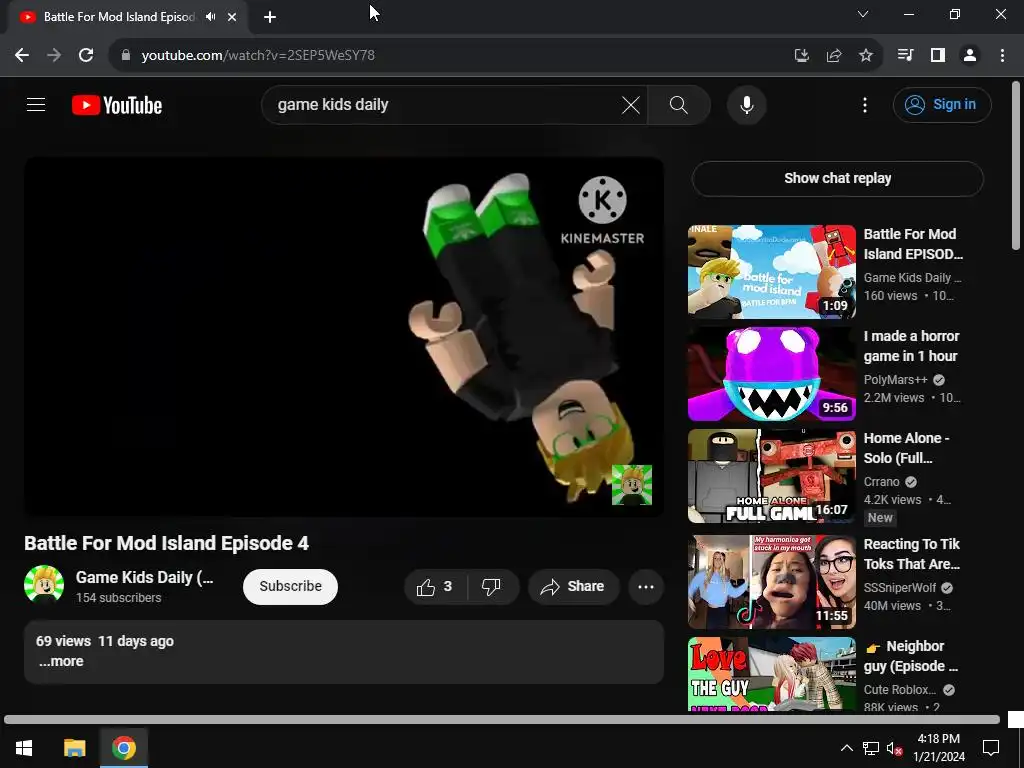Show chat replay

click(x=837, y=178)
